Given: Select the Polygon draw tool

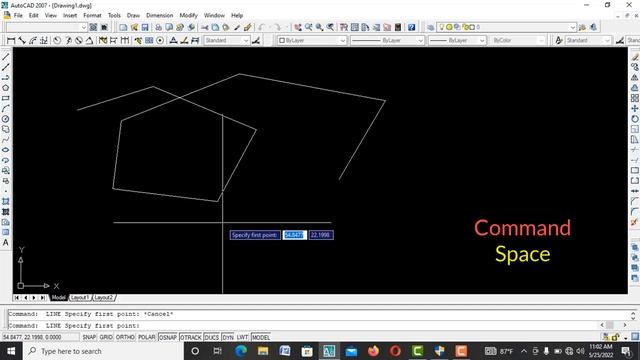Looking at the screenshot, I should pos(6,88).
